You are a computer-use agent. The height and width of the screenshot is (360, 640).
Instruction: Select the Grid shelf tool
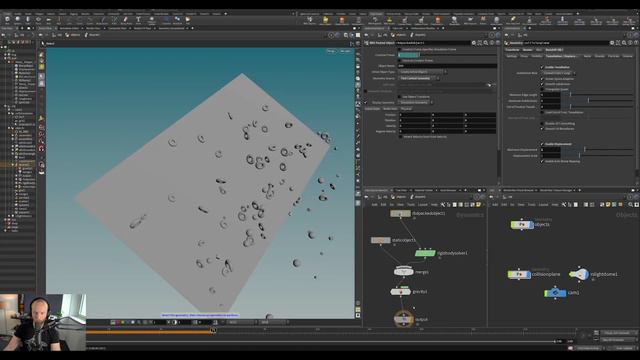[x=49, y=20]
